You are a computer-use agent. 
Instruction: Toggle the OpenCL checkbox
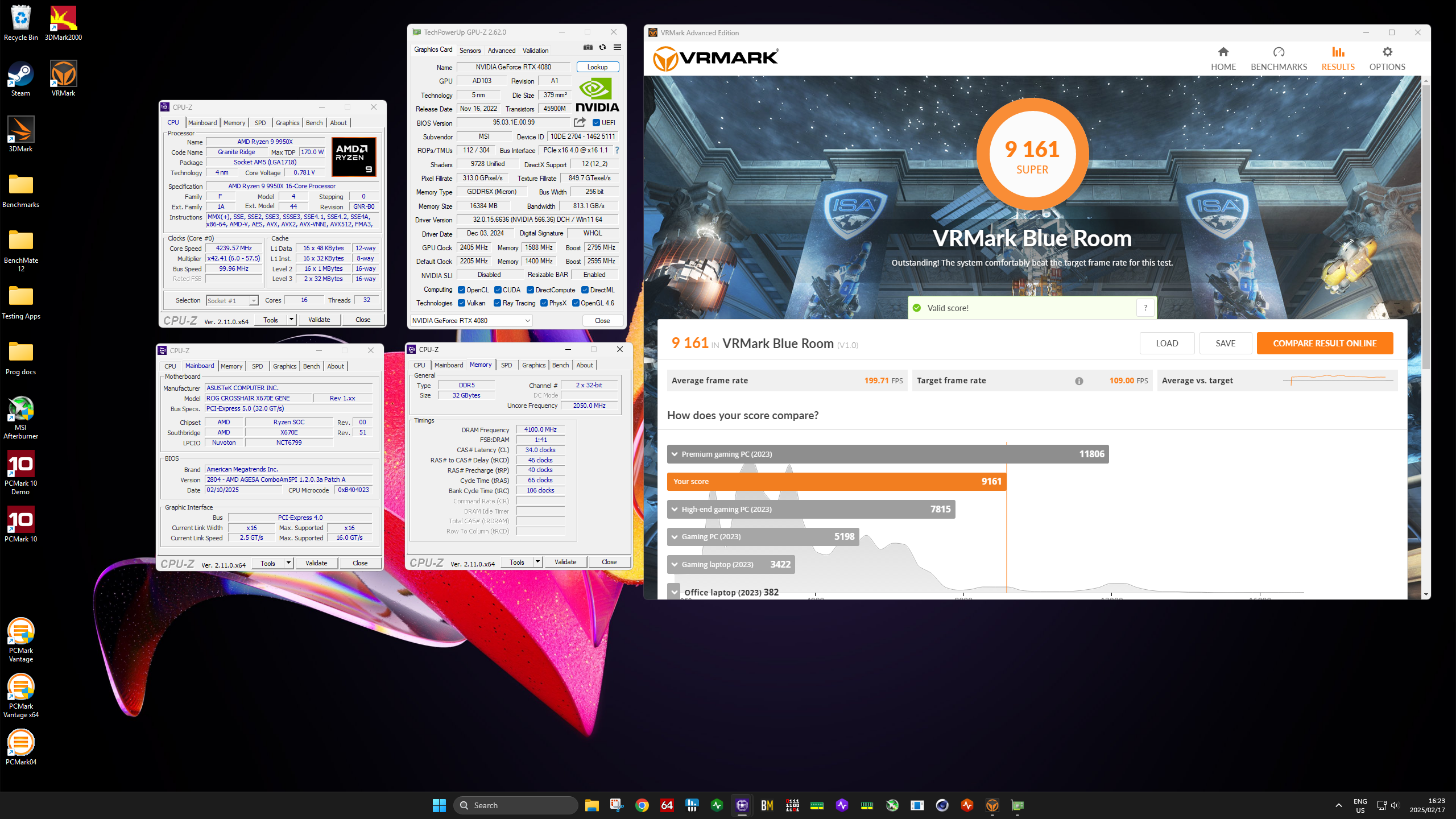pyautogui.click(x=461, y=290)
